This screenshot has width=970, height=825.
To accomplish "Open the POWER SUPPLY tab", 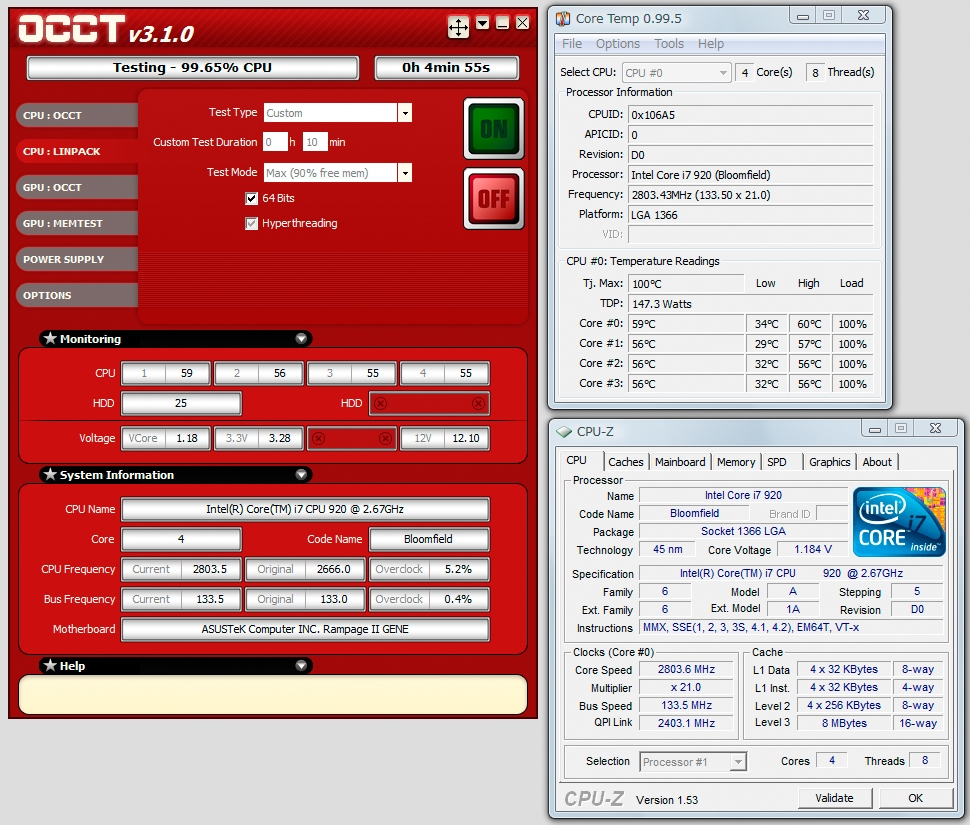I will [x=77, y=259].
